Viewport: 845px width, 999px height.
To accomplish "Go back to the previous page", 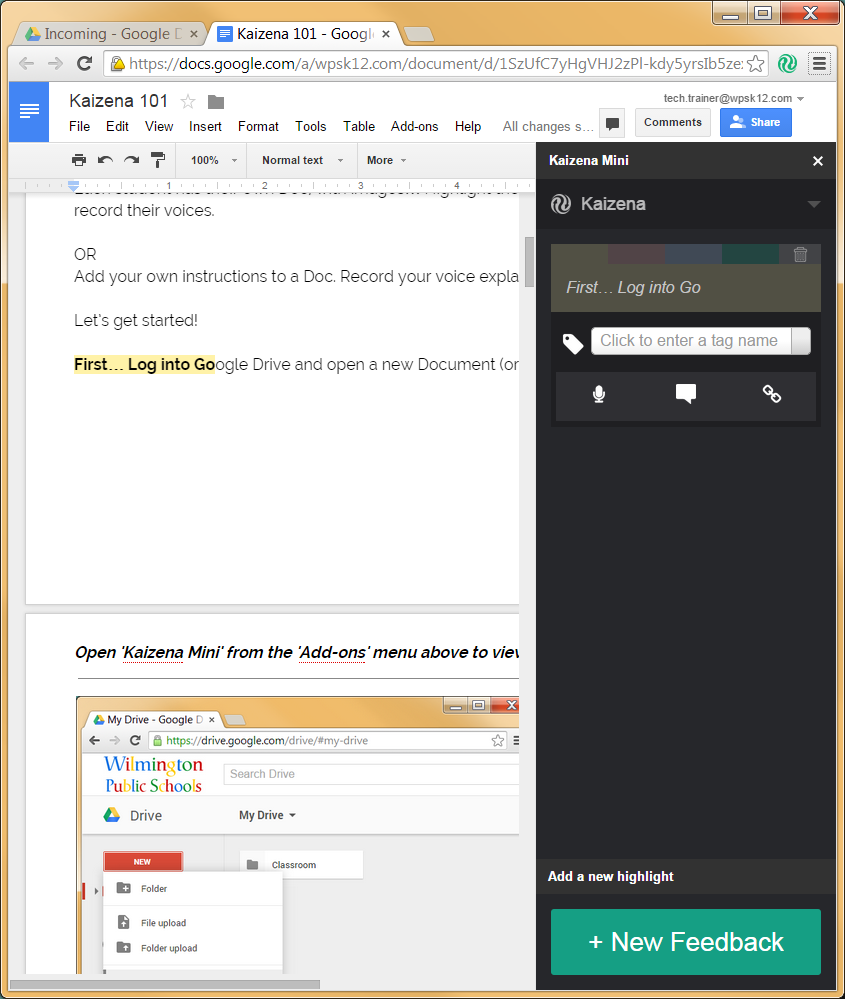I will tap(27, 63).
